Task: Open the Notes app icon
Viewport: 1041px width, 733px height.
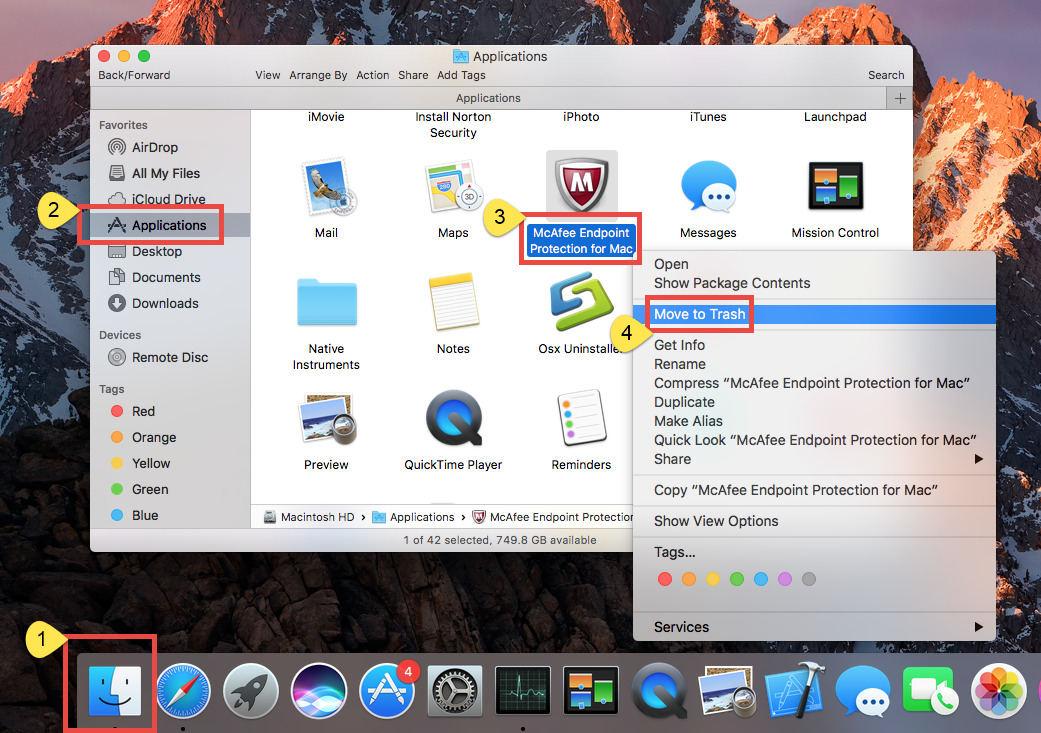Action: [453, 305]
